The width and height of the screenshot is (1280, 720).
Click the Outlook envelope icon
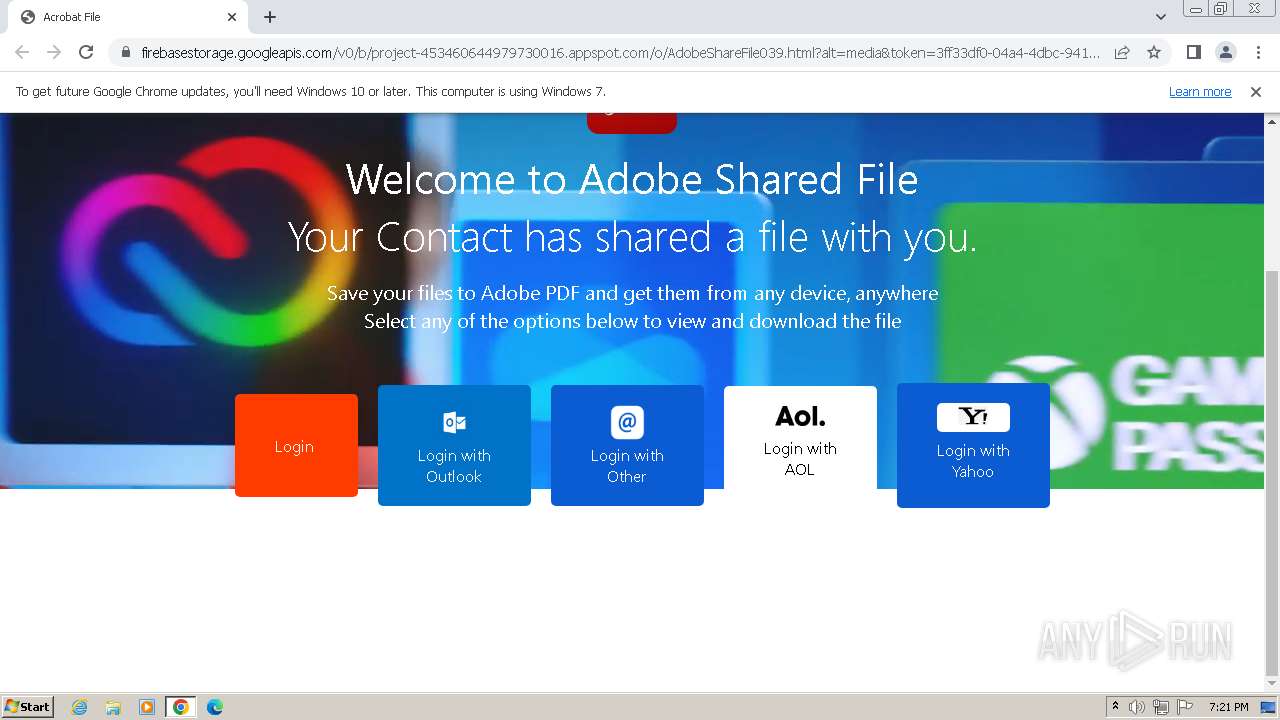point(454,422)
